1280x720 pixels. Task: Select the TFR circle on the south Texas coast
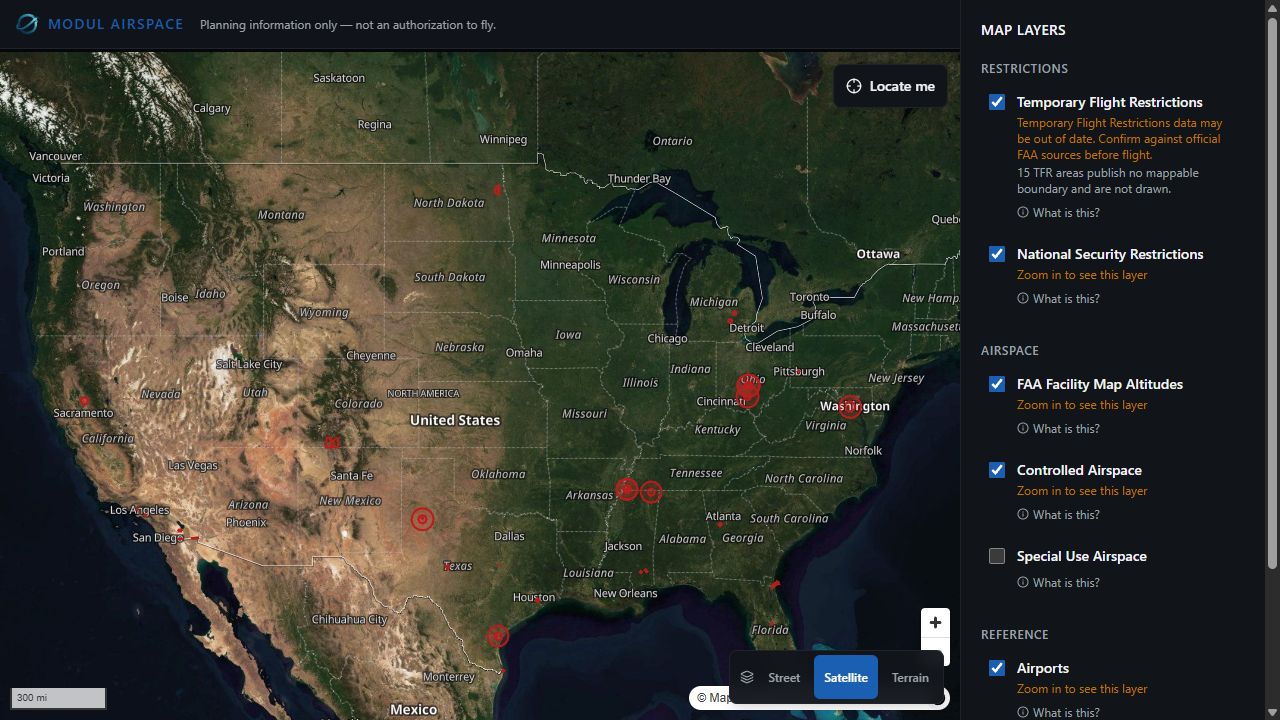497,636
